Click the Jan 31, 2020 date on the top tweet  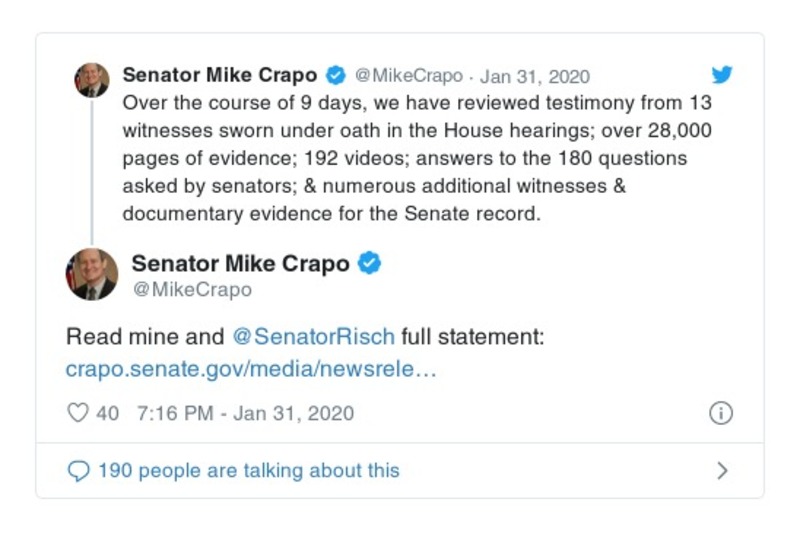coord(535,76)
